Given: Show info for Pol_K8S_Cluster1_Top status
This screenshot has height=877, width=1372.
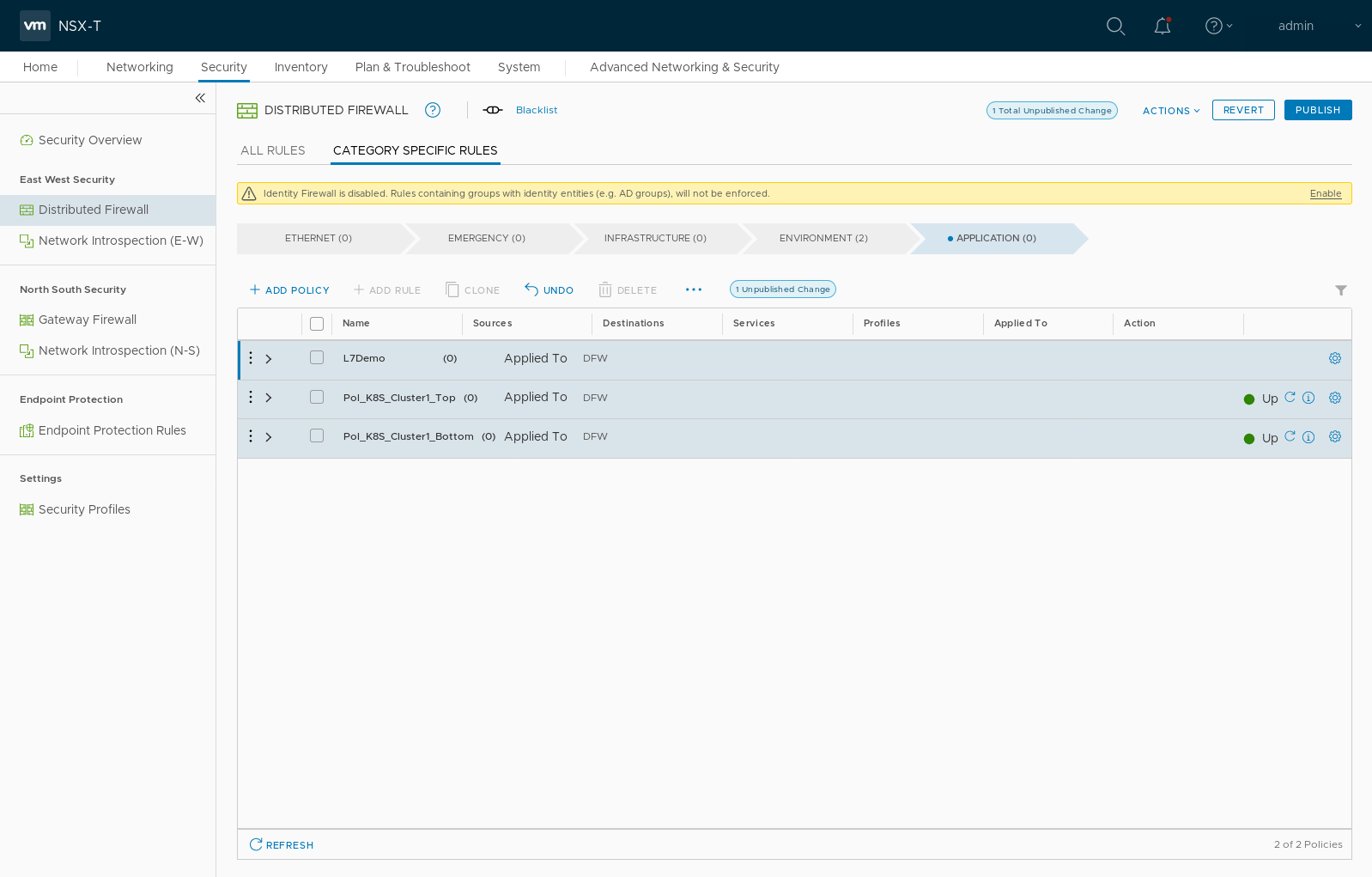Looking at the screenshot, I should (x=1308, y=398).
